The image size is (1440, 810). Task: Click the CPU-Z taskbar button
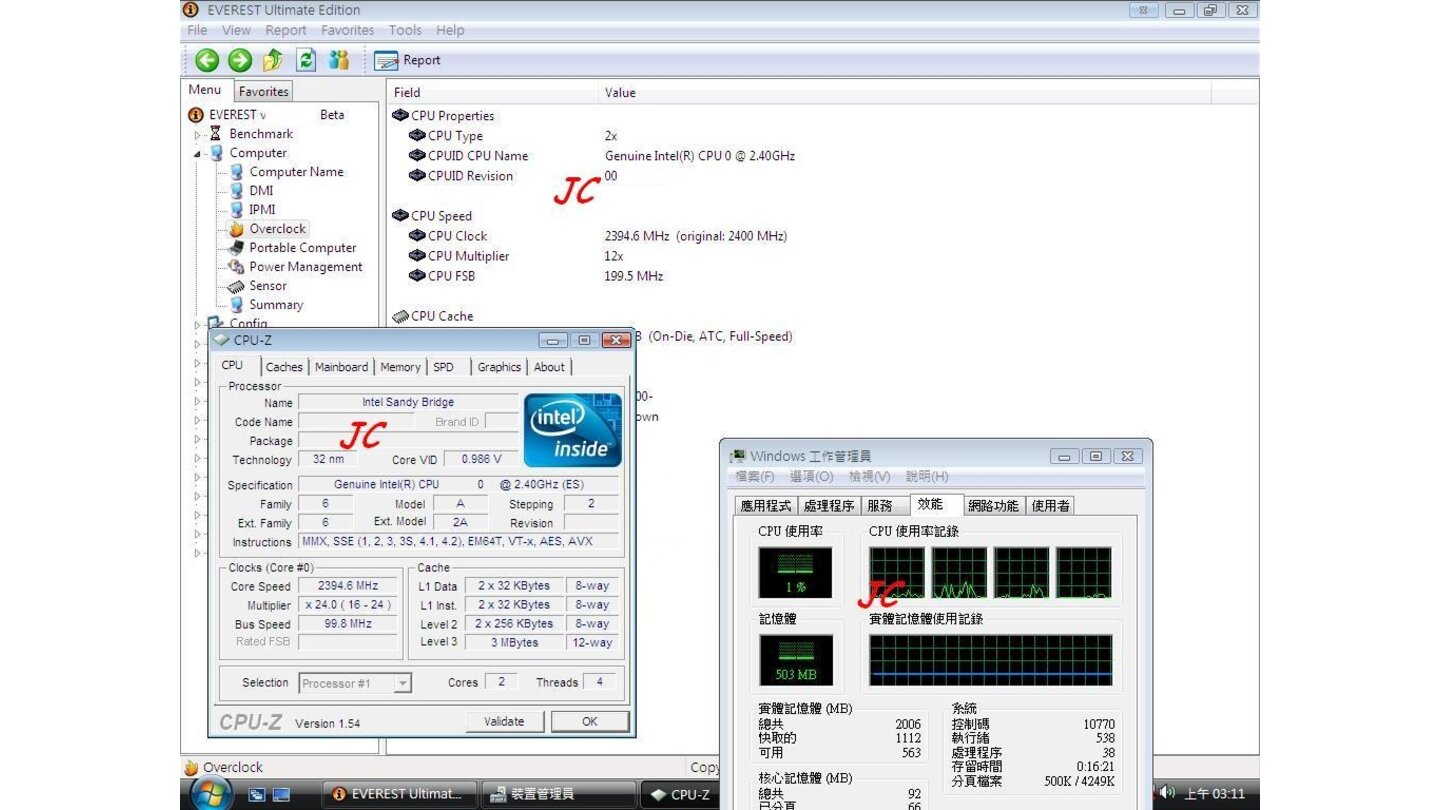coord(680,794)
